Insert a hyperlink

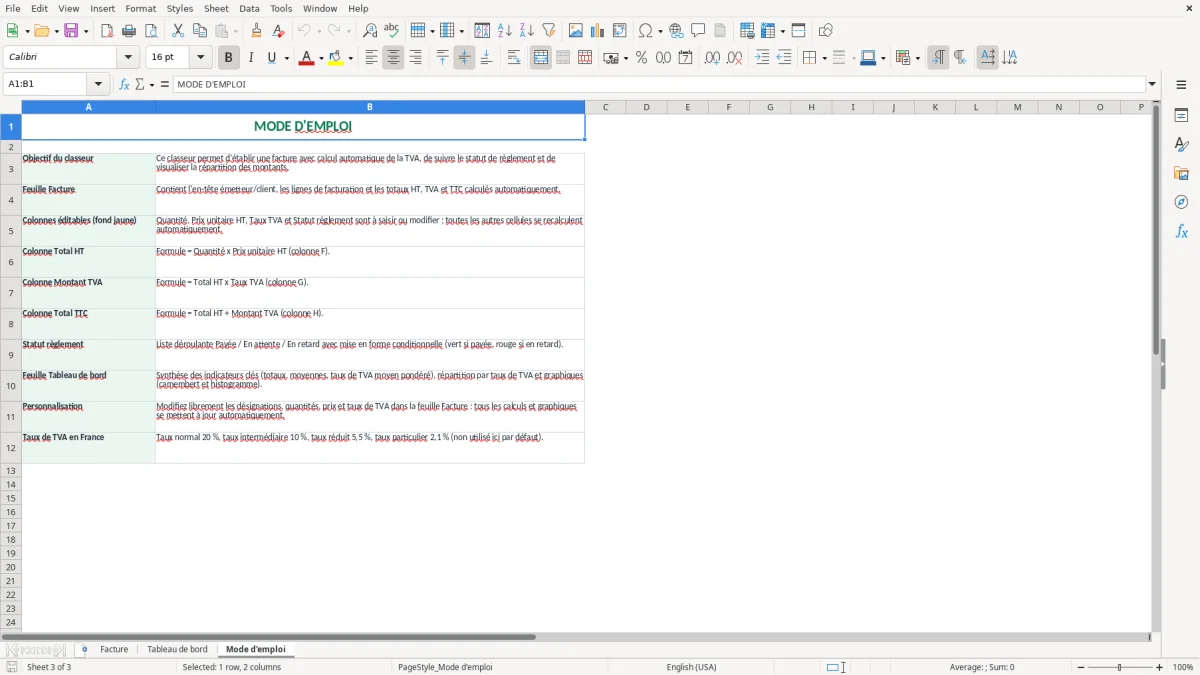click(676, 31)
